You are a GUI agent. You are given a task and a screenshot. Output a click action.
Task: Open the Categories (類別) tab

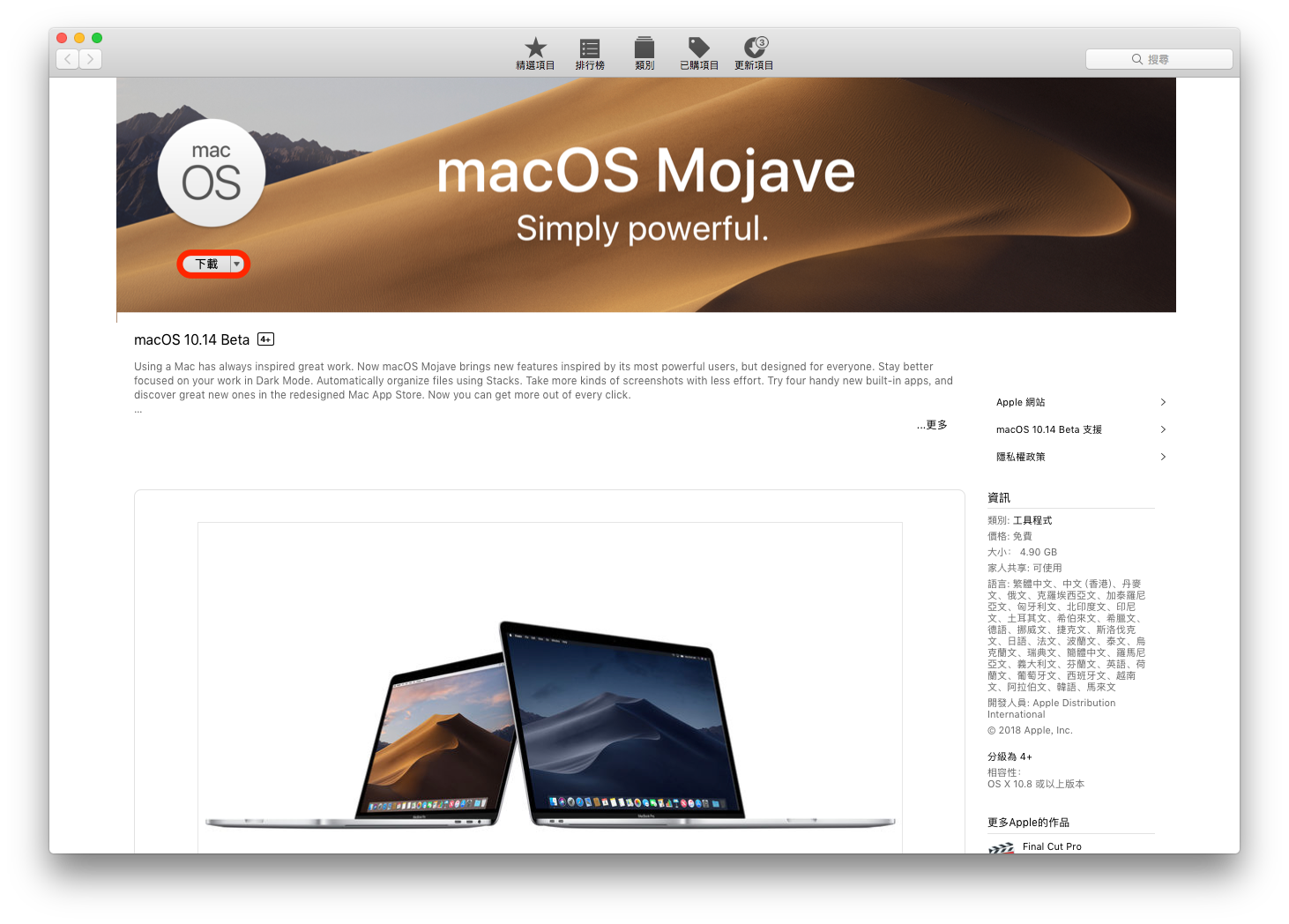point(644,54)
